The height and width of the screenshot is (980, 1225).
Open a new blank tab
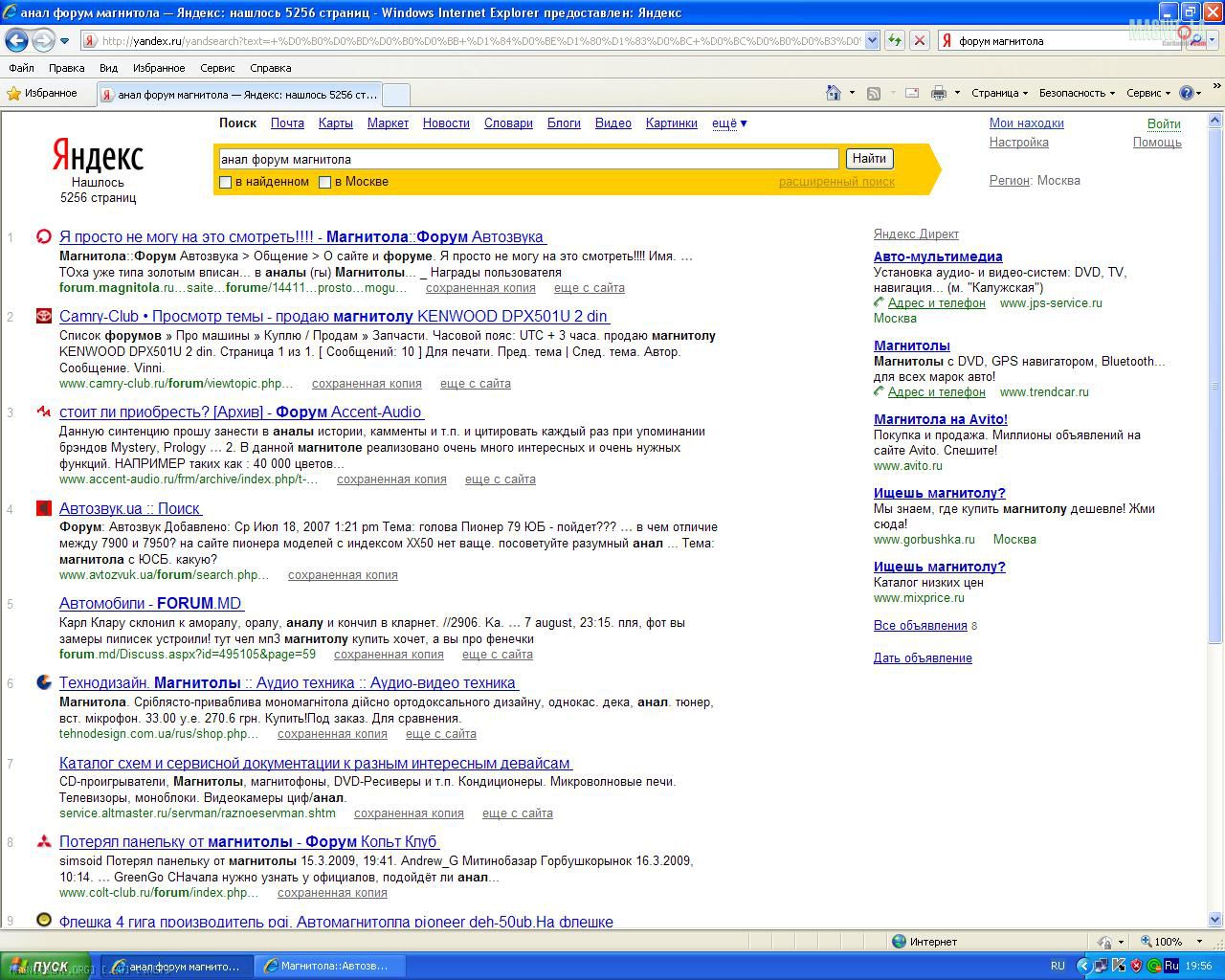396,95
